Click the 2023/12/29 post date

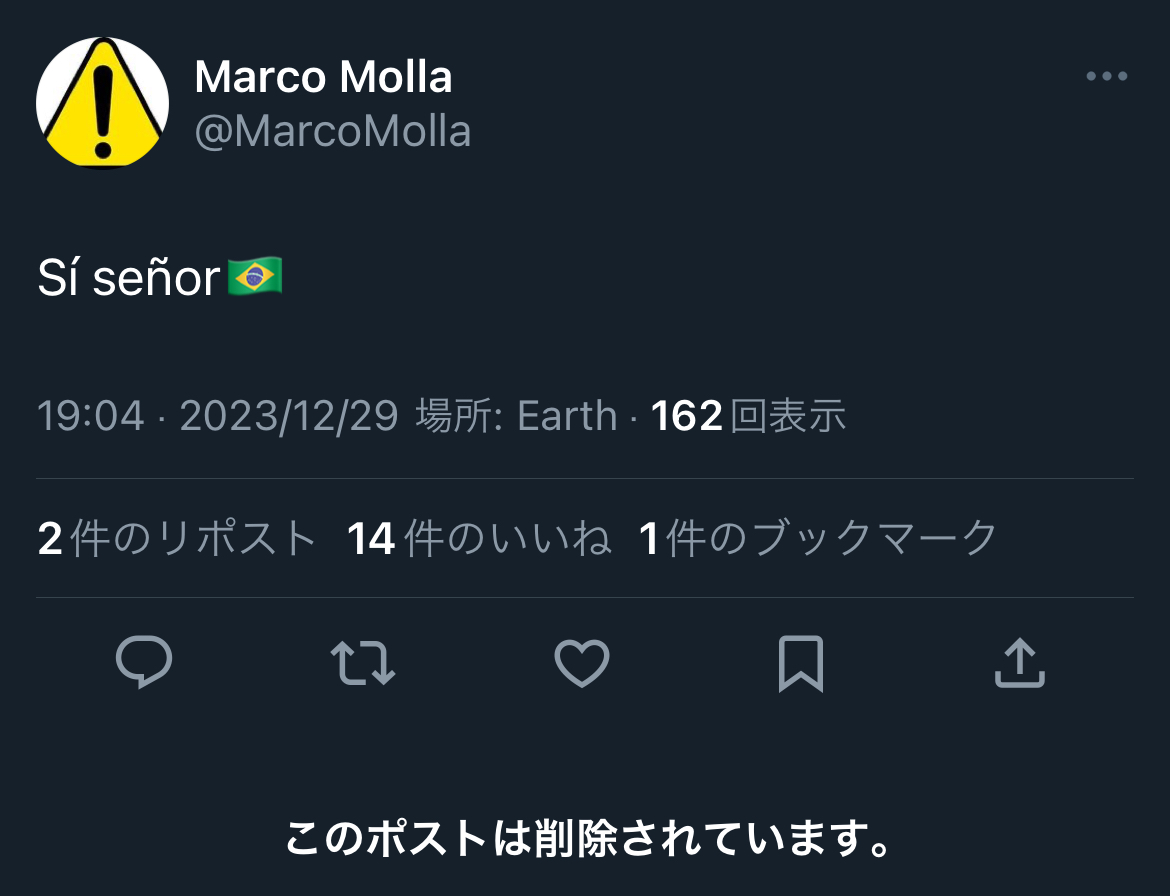(289, 415)
